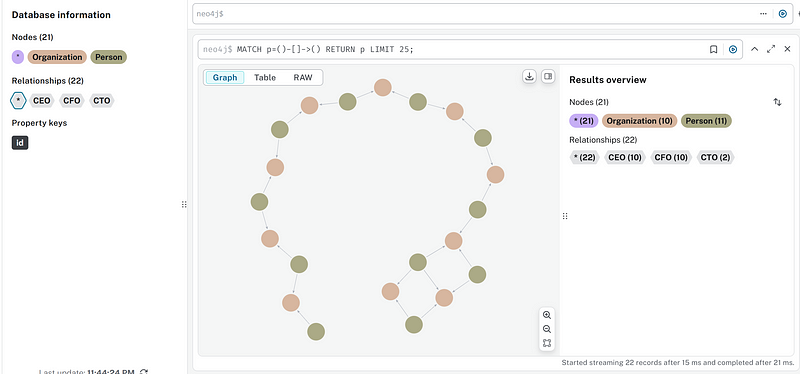Click the Database information heading
This screenshot has height=374, width=800.
click(61, 15)
